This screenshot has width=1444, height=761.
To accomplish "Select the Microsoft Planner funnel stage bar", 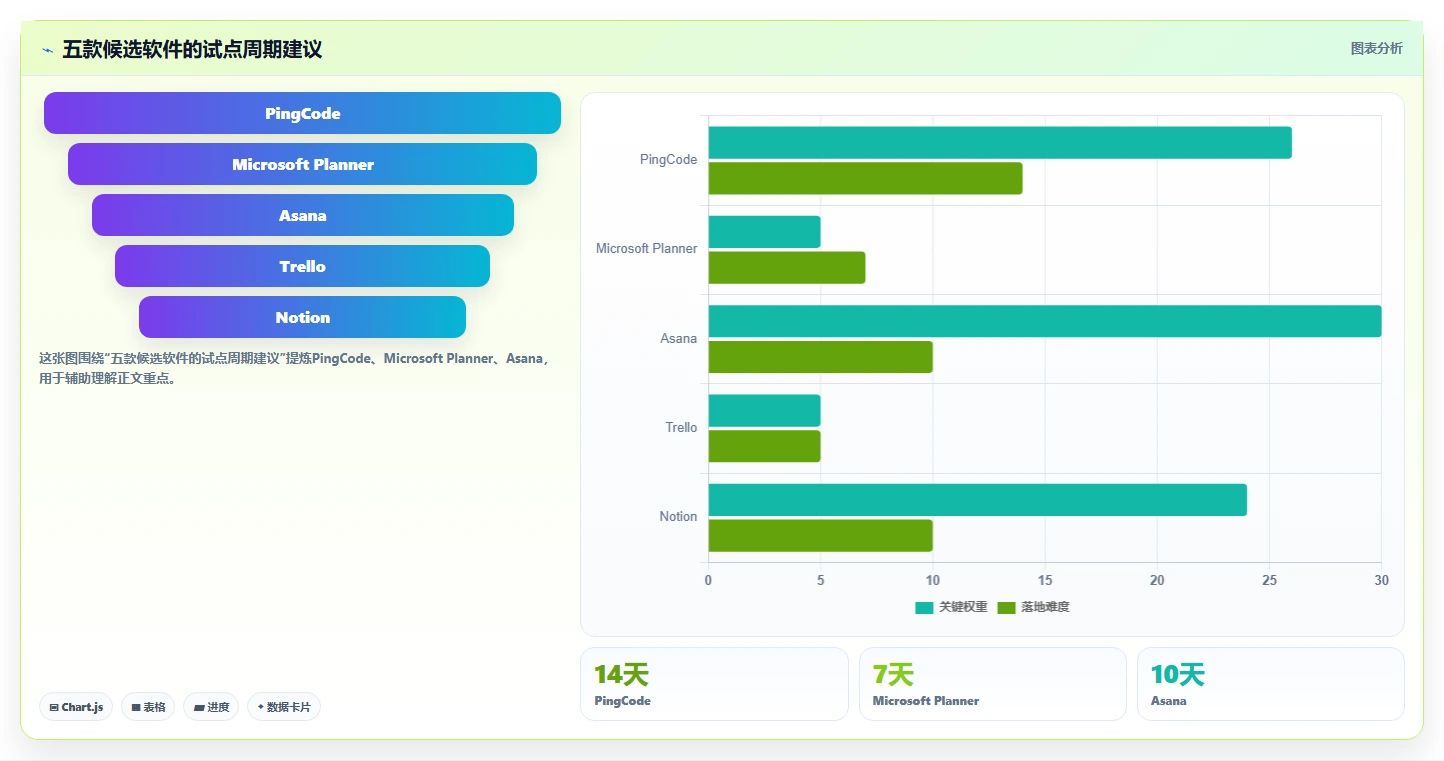I will pyautogui.click(x=302, y=164).
